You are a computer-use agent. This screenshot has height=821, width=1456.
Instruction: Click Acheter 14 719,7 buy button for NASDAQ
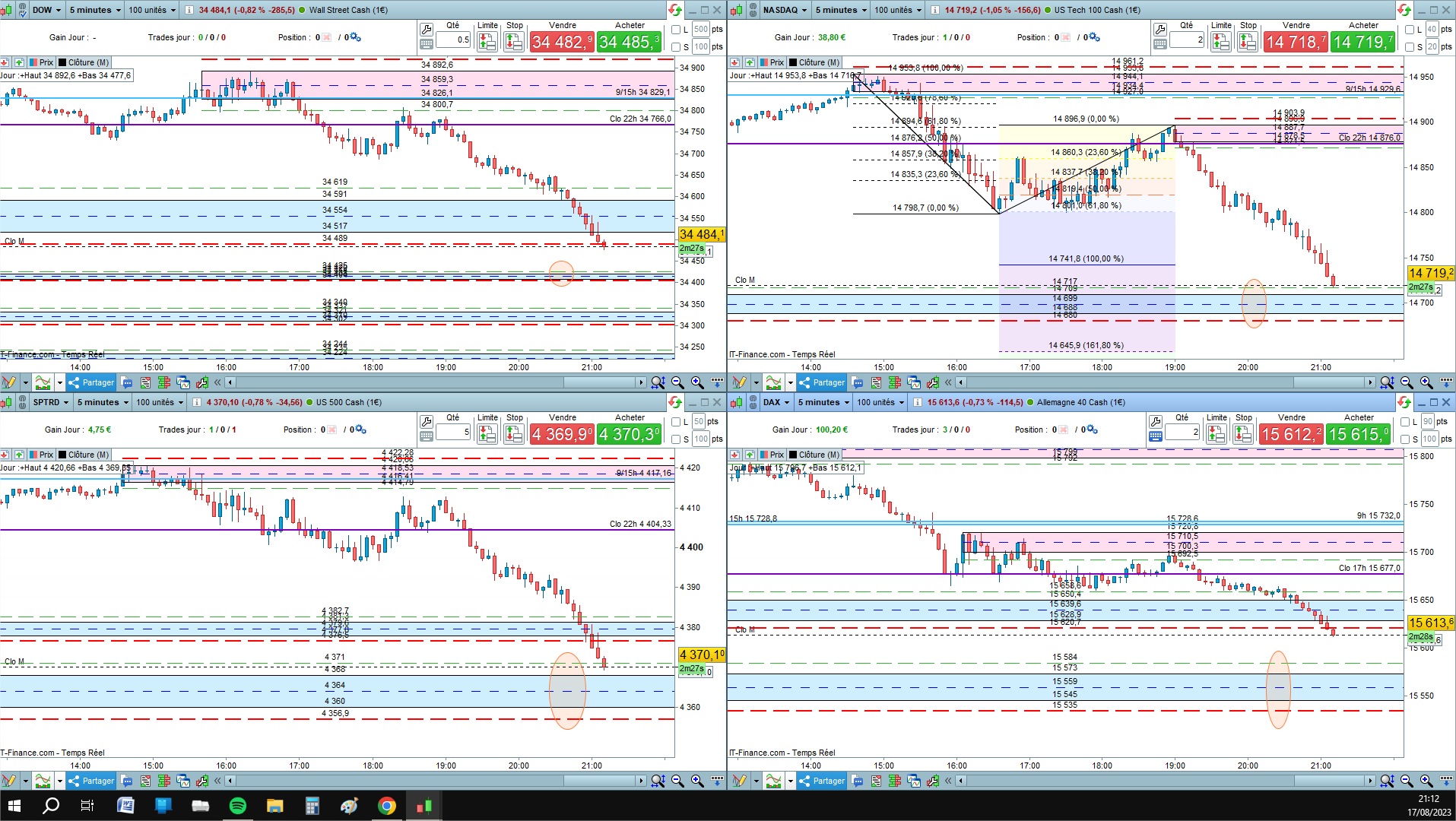1362,42
